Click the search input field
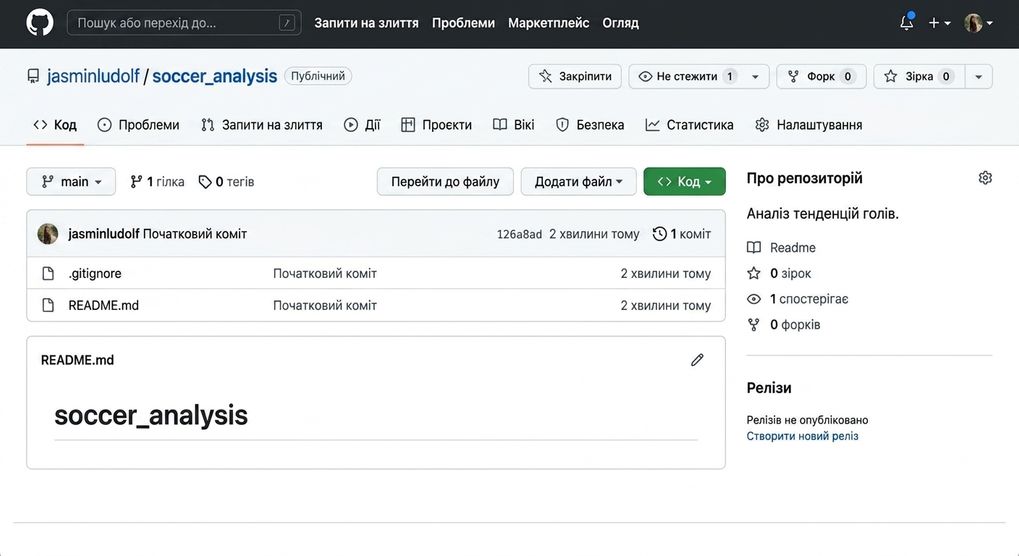 184,23
